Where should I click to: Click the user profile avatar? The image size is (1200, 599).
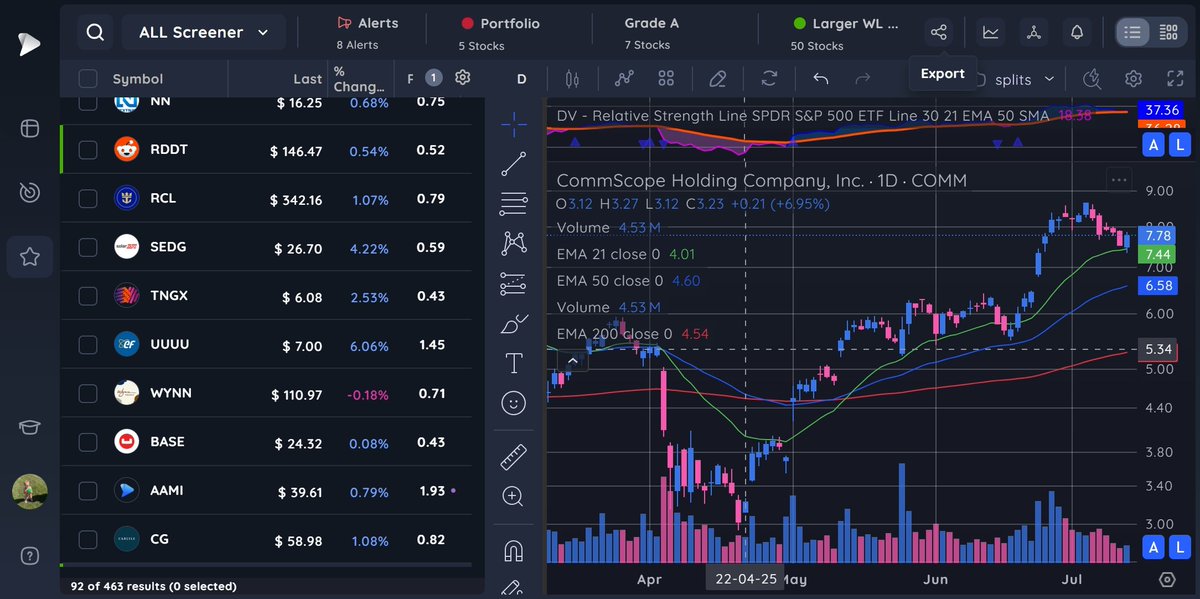point(30,491)
